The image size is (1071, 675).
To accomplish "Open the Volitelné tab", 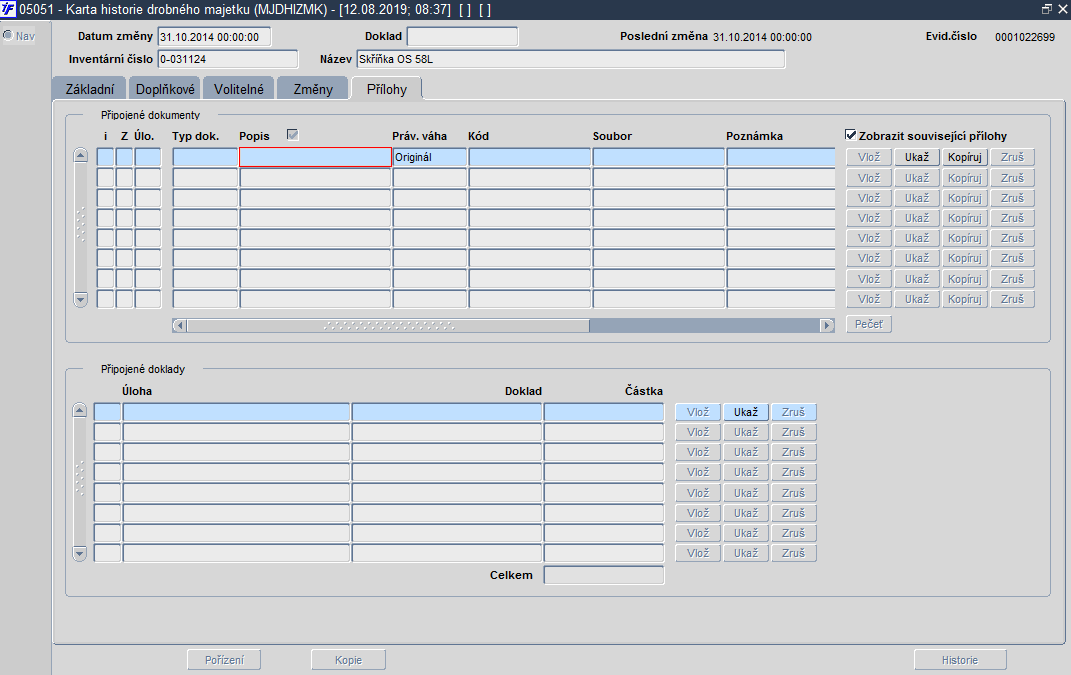I will [x=238, y=89].
